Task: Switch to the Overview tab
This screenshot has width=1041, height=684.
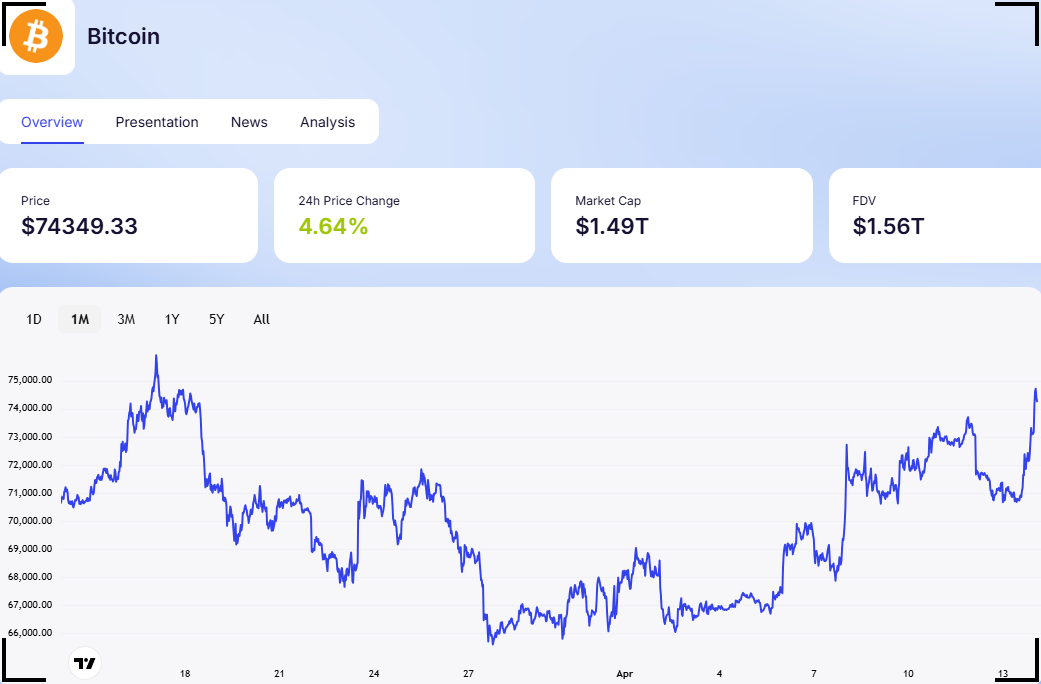Action: [52, 122]
